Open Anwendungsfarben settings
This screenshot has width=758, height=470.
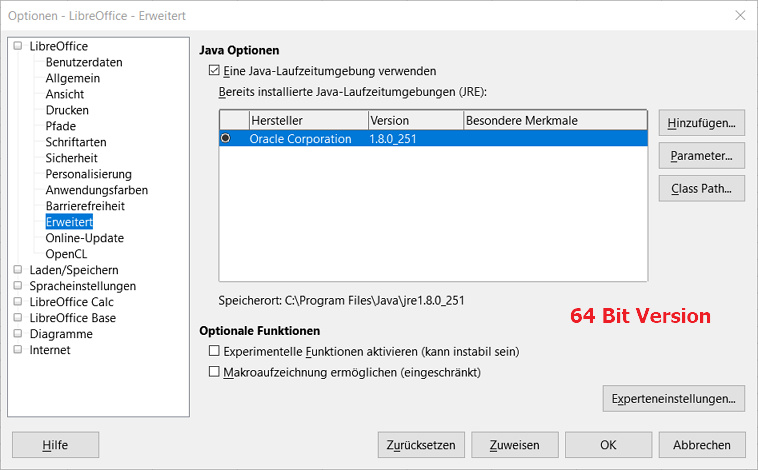pyautogui.click(x=97, y=190)
